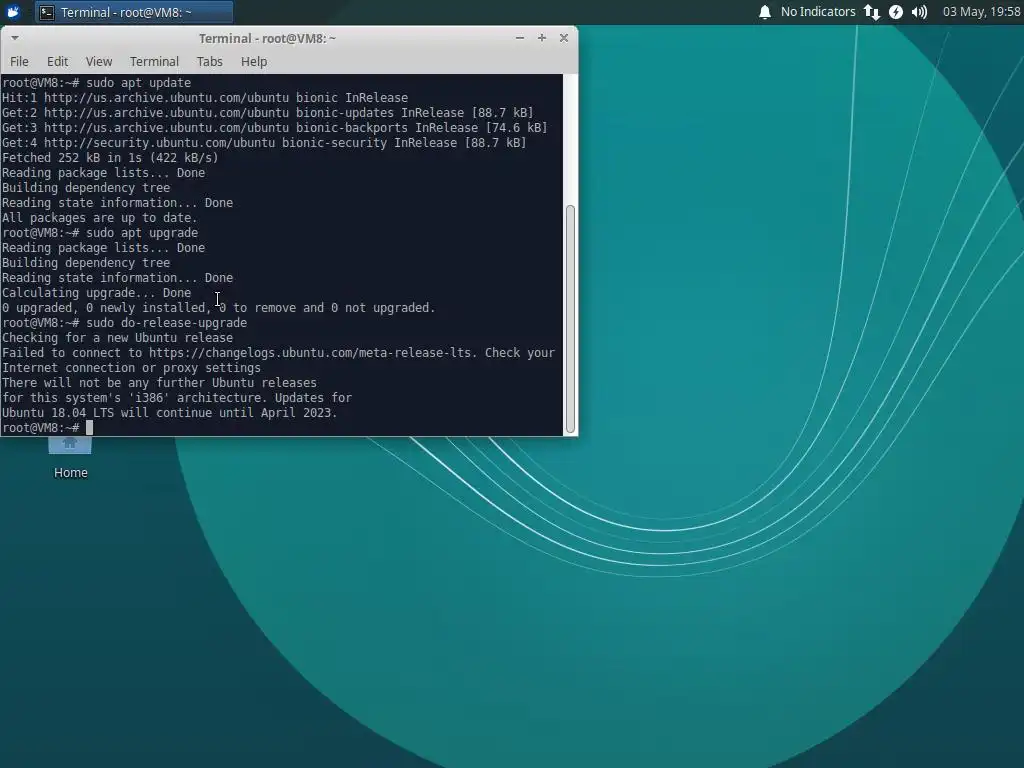Click '0 upgraded, 0 newly installed' line
Screen dimensions: 1024x768
point(219,308)
